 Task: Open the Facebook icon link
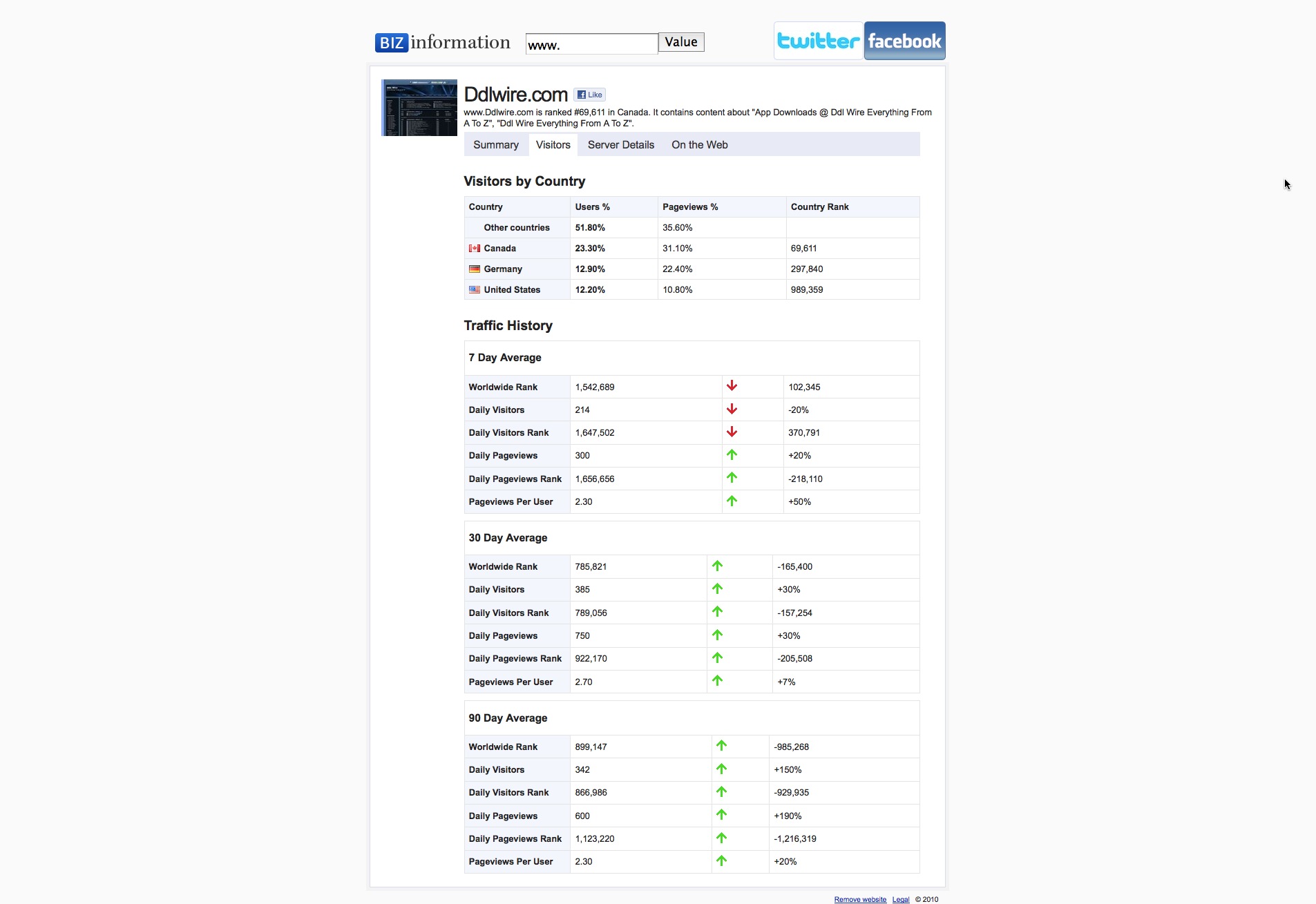pos(904,41)
